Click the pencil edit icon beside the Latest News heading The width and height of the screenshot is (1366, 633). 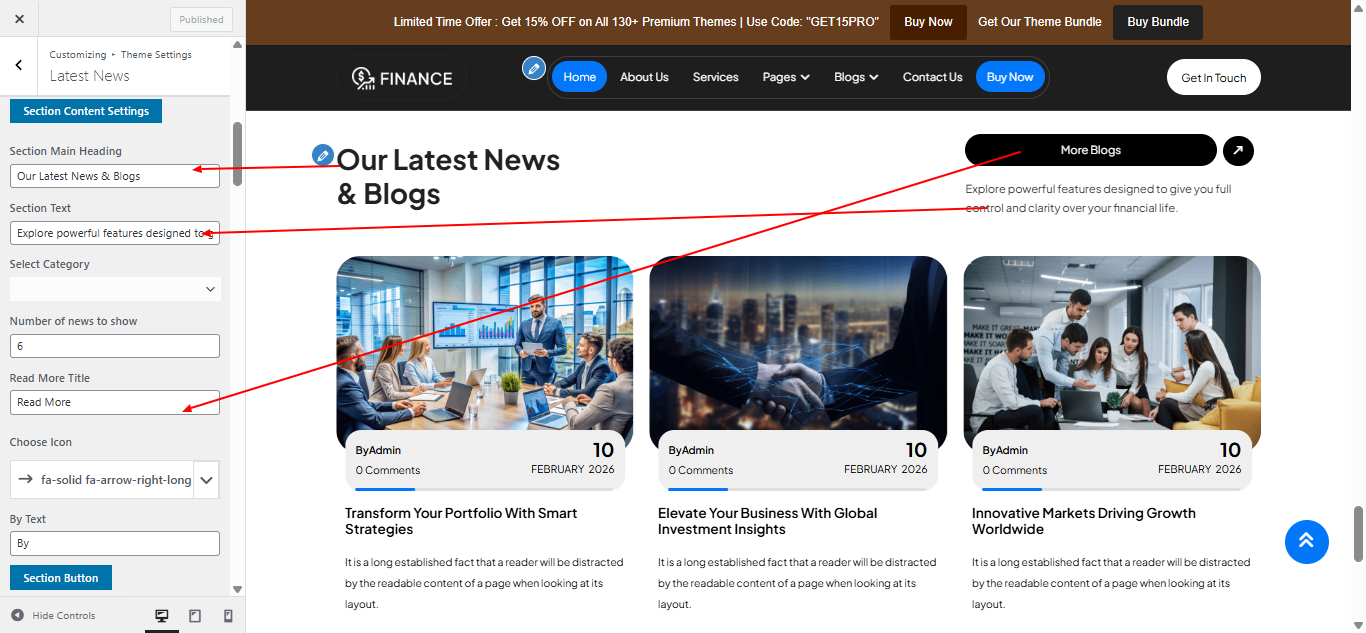coord(322,154)
